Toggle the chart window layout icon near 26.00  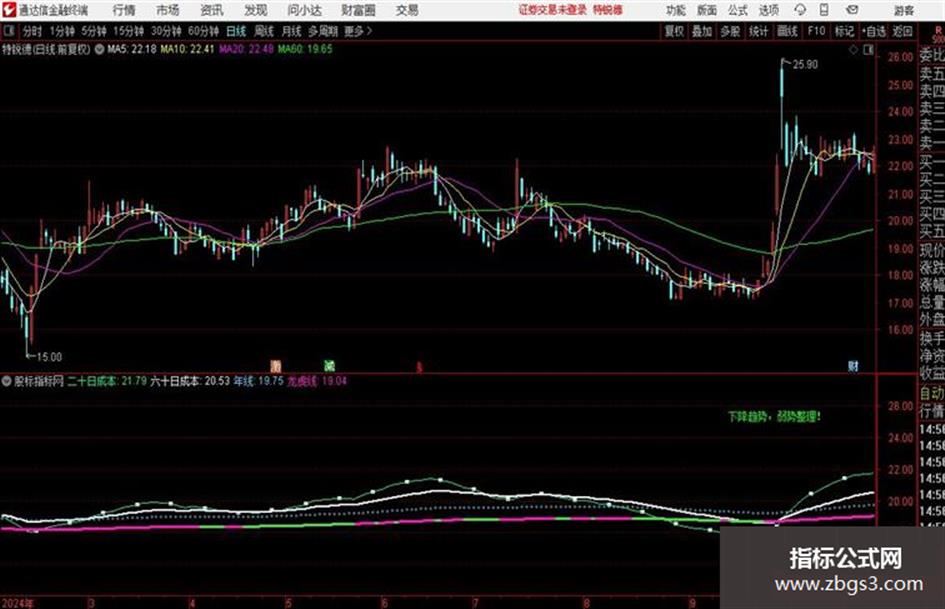click(868, 50)
